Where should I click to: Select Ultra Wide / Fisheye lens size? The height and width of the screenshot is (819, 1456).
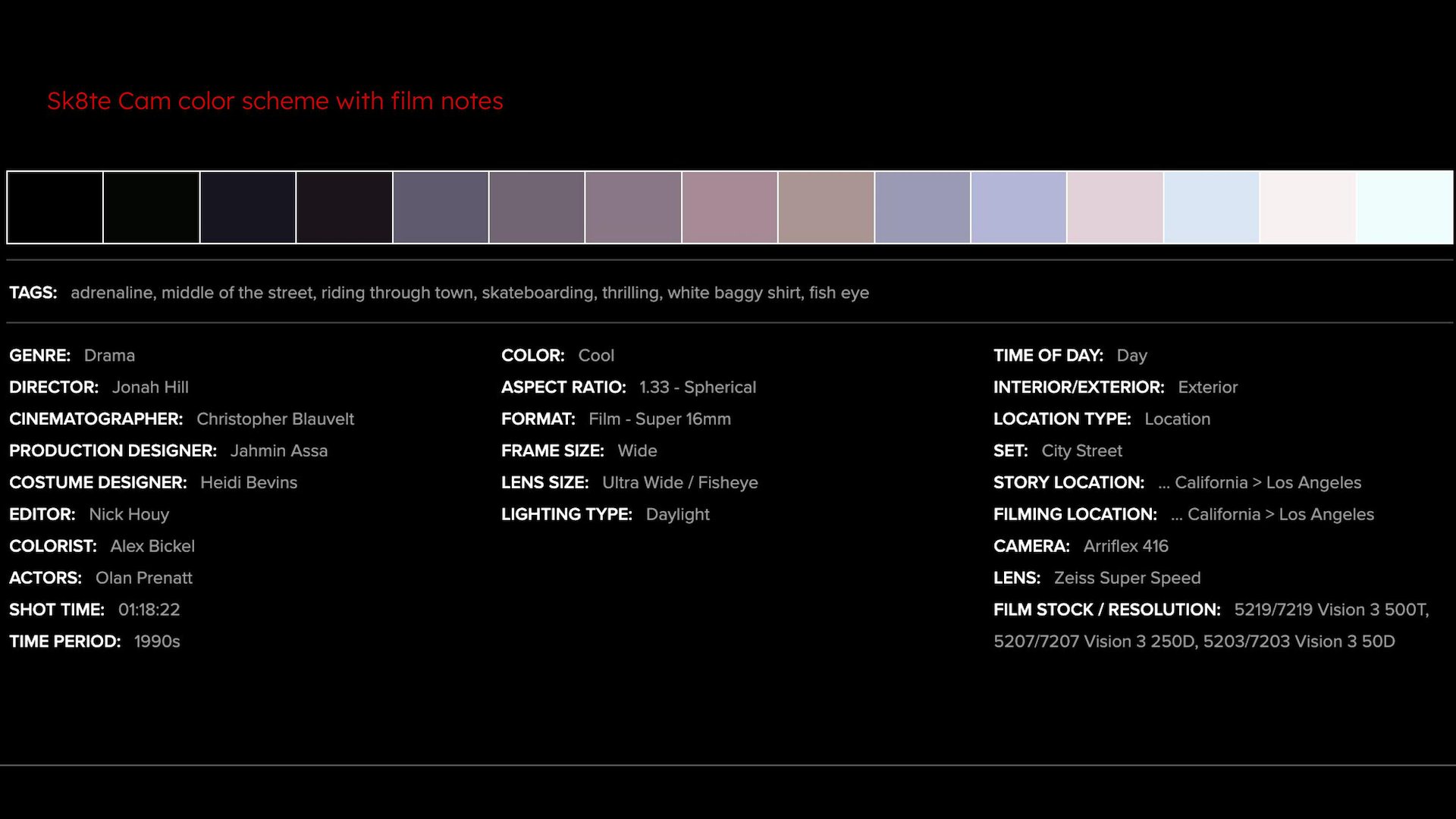point(679,483)
